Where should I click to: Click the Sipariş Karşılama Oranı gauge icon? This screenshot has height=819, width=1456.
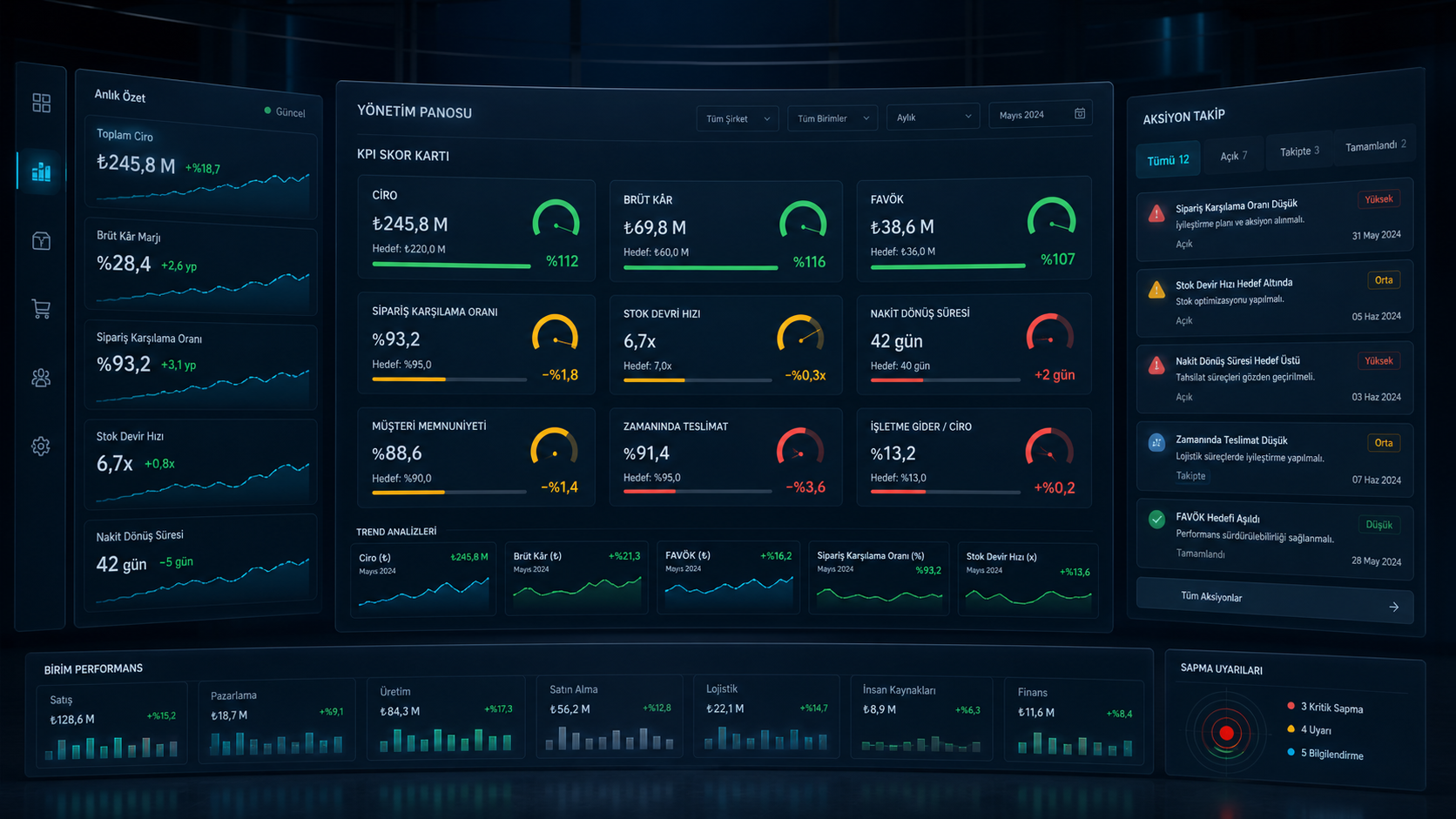[555, 334]
